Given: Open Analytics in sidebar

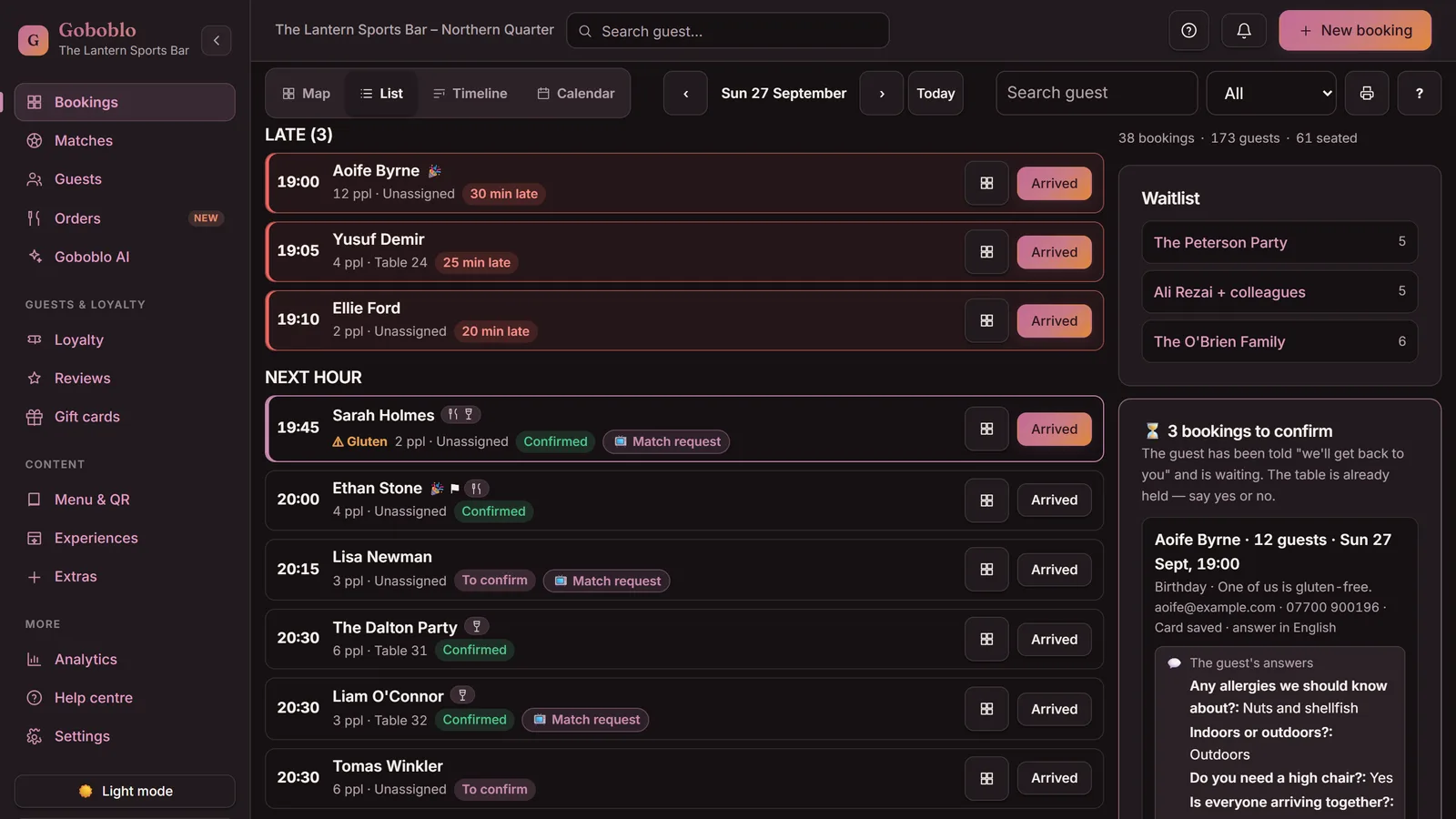Looking at the screenshot, I should [125, 659].
